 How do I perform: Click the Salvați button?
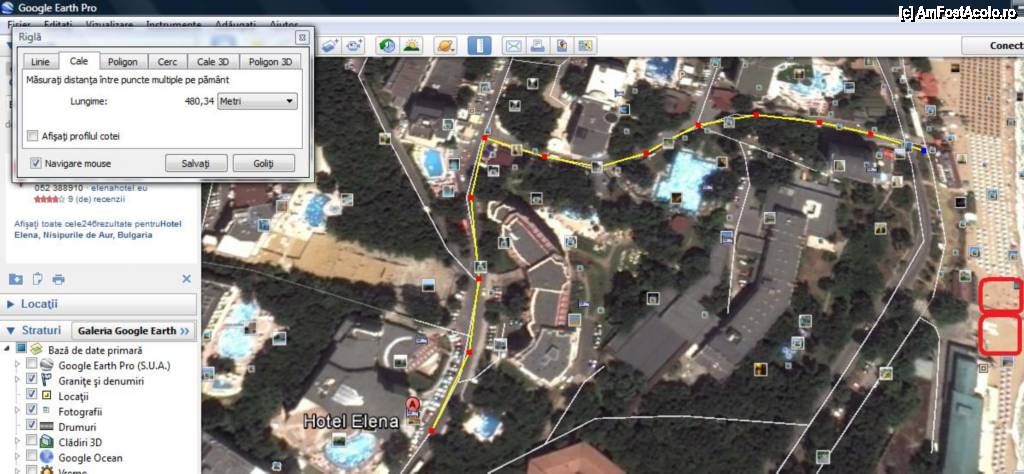tap(196, 163)
